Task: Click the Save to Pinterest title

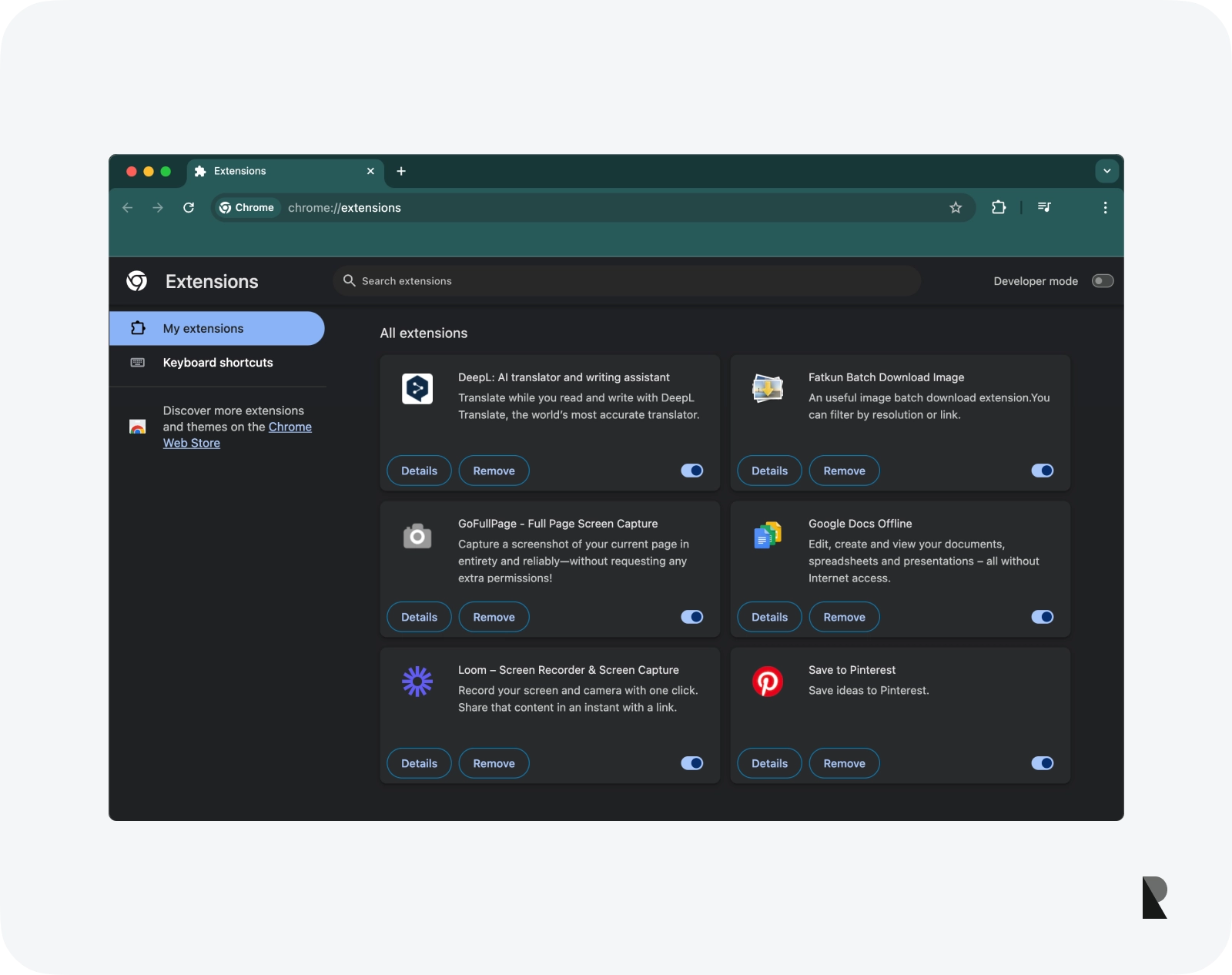Action: 852,670
